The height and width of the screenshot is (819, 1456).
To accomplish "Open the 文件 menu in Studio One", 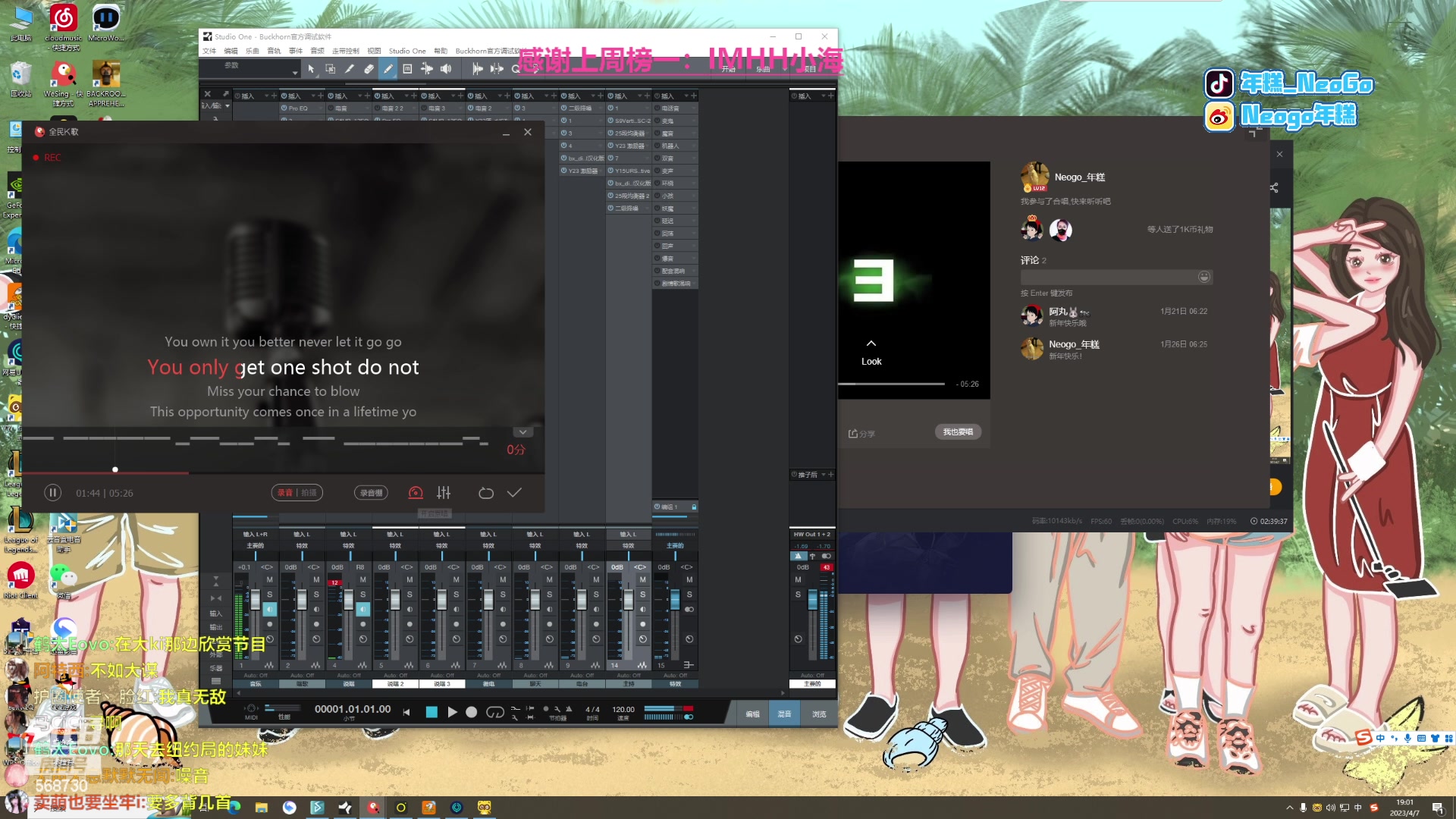I will [x=209, y=51].
